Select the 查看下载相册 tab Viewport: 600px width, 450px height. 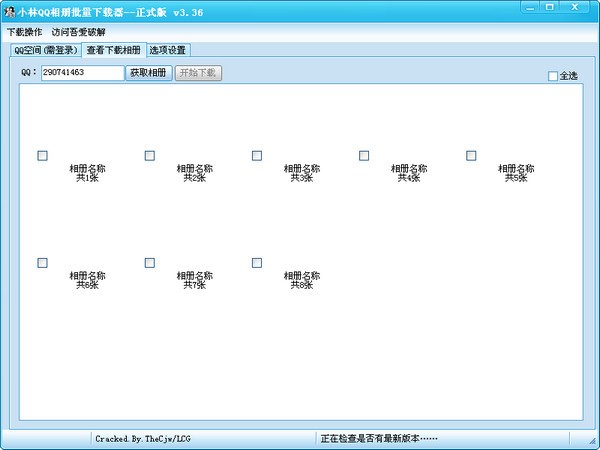click(114, 50)
